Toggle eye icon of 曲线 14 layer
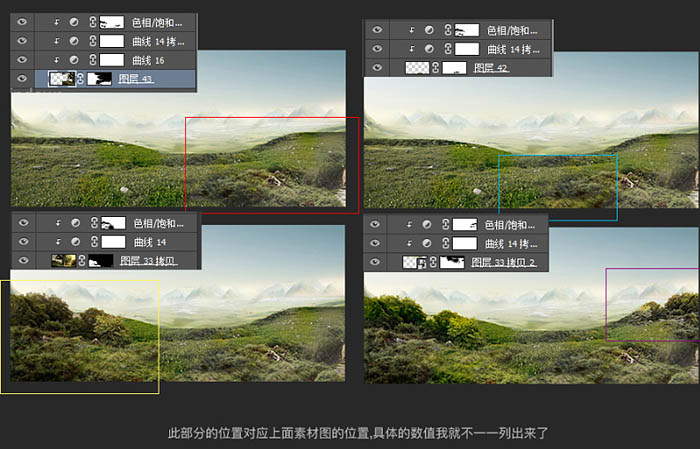 24,241
